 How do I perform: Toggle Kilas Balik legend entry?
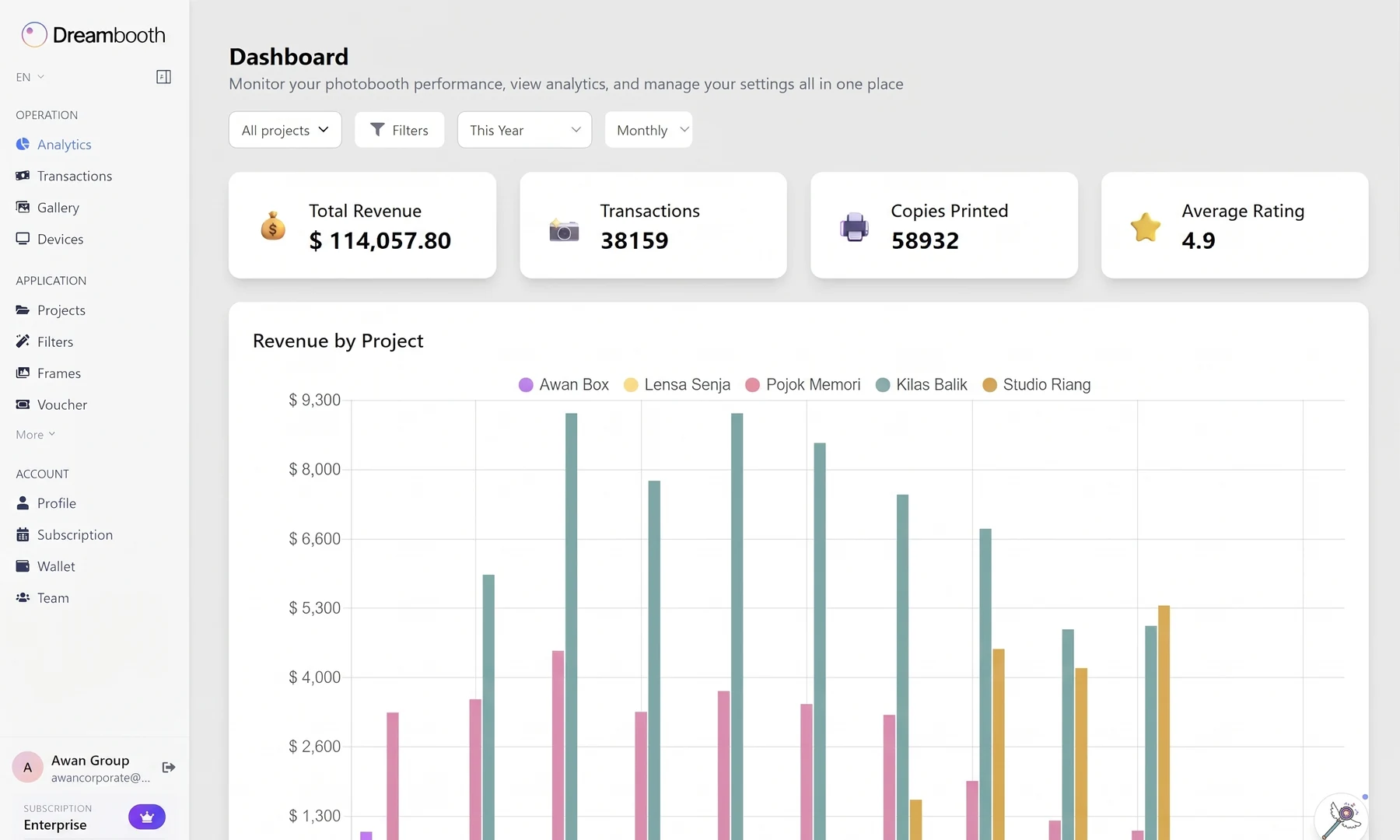(x=922, y=385)
